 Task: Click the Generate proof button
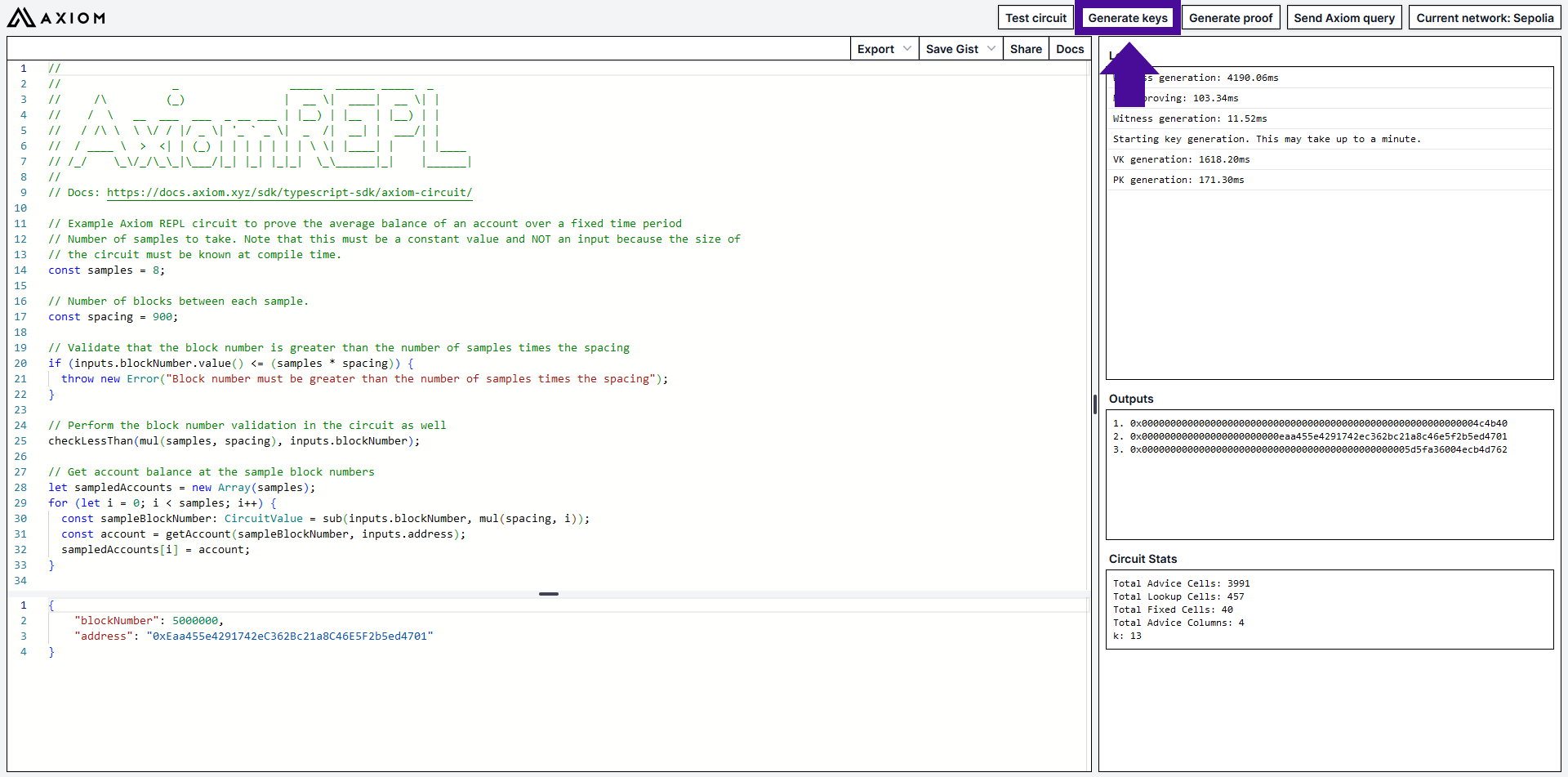1230,18
